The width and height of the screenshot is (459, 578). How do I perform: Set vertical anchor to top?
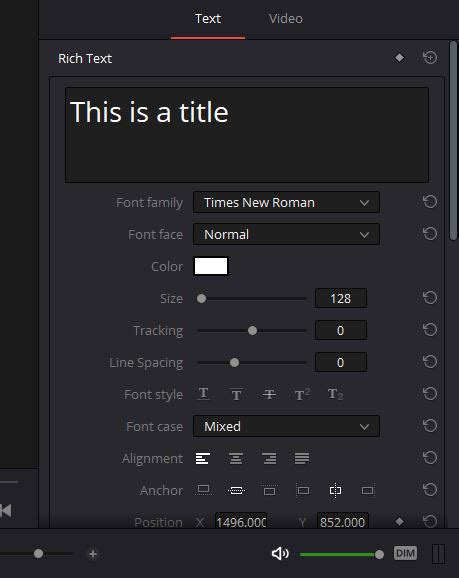(x=270, y=491)
